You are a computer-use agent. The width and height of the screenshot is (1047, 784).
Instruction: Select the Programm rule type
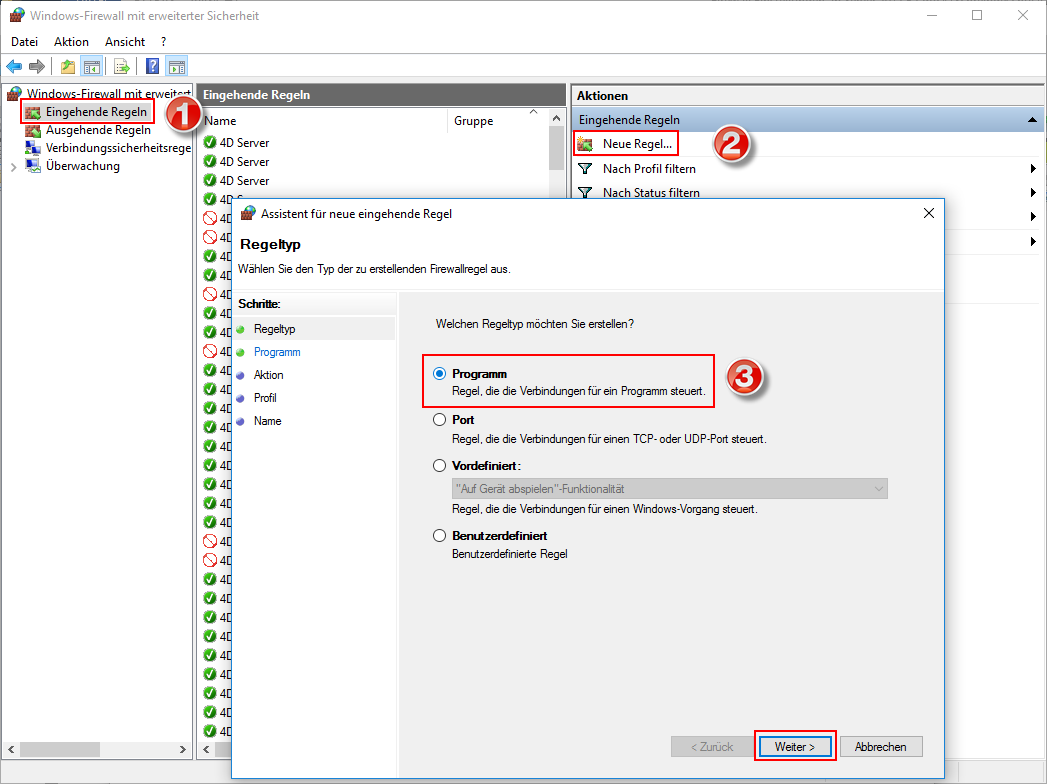(x=439, y=374)
